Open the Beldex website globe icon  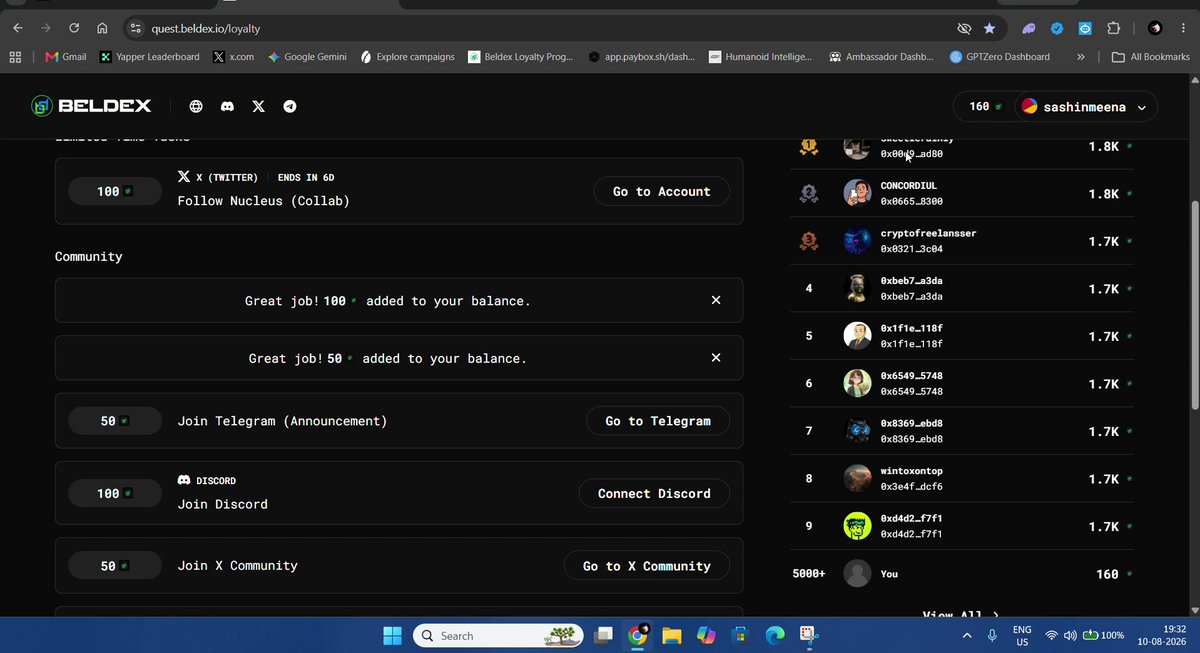(x=196, y=106)
